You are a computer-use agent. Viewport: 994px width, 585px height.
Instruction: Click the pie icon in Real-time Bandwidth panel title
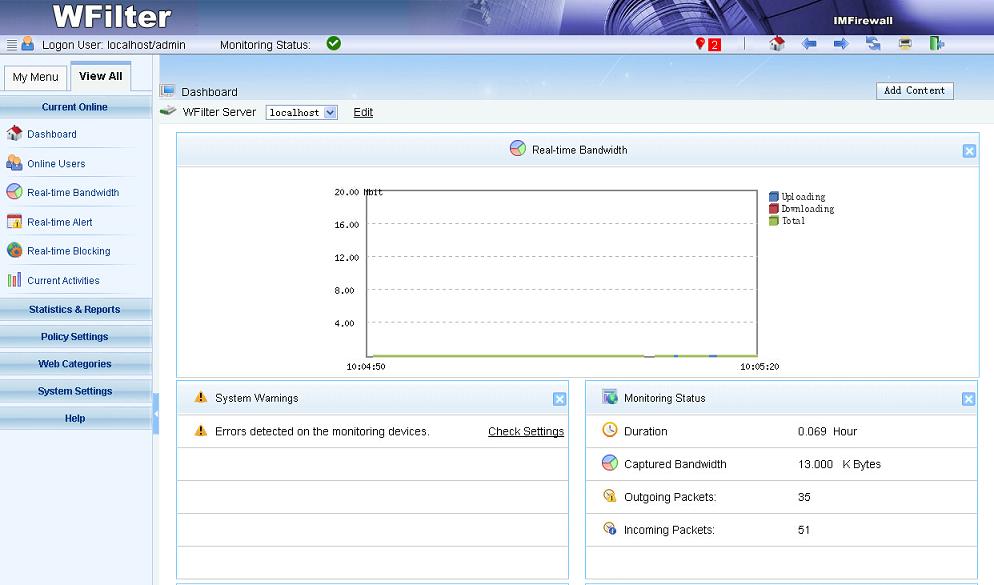coord(517,148)
